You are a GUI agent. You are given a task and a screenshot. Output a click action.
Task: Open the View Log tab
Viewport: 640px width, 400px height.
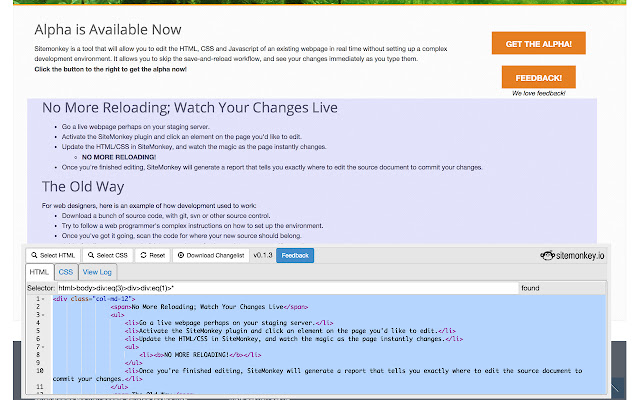[x=97, y=272]
